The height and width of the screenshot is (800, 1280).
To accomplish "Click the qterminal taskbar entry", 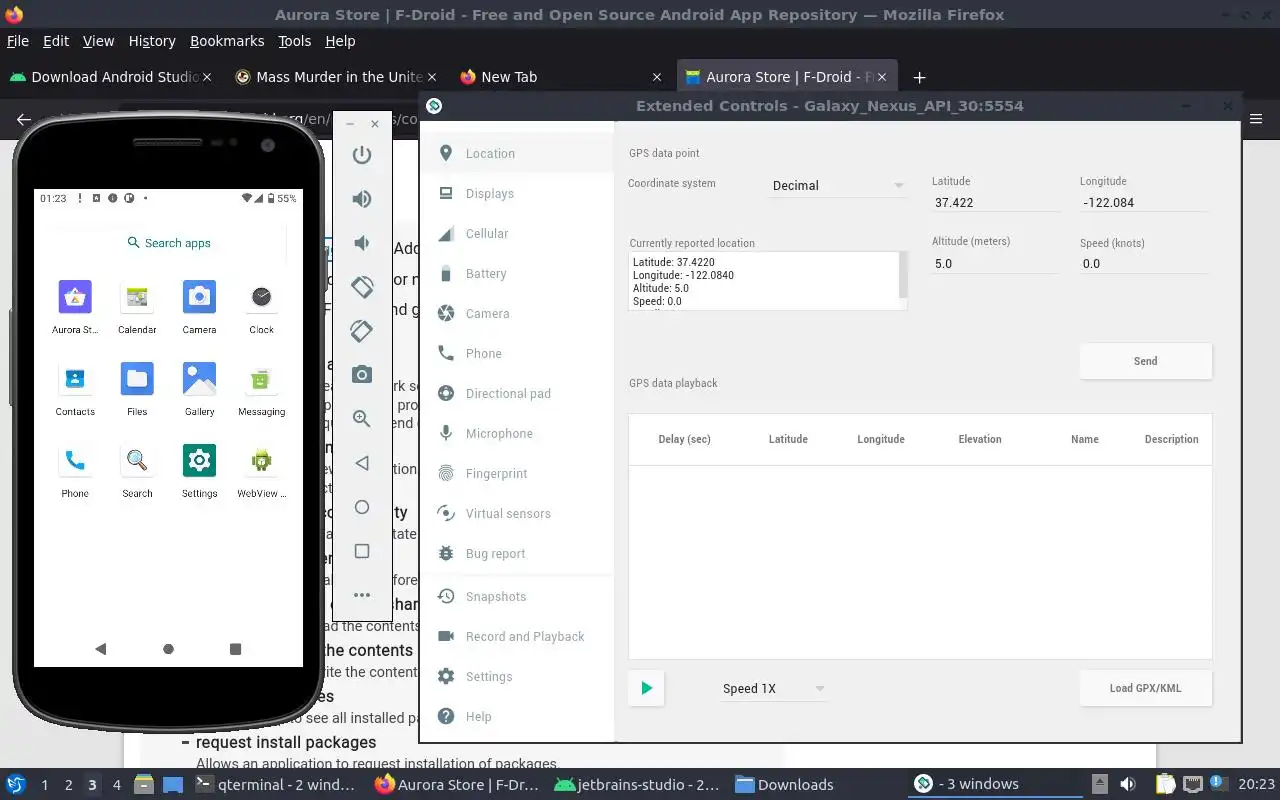I will click(275, 784).
